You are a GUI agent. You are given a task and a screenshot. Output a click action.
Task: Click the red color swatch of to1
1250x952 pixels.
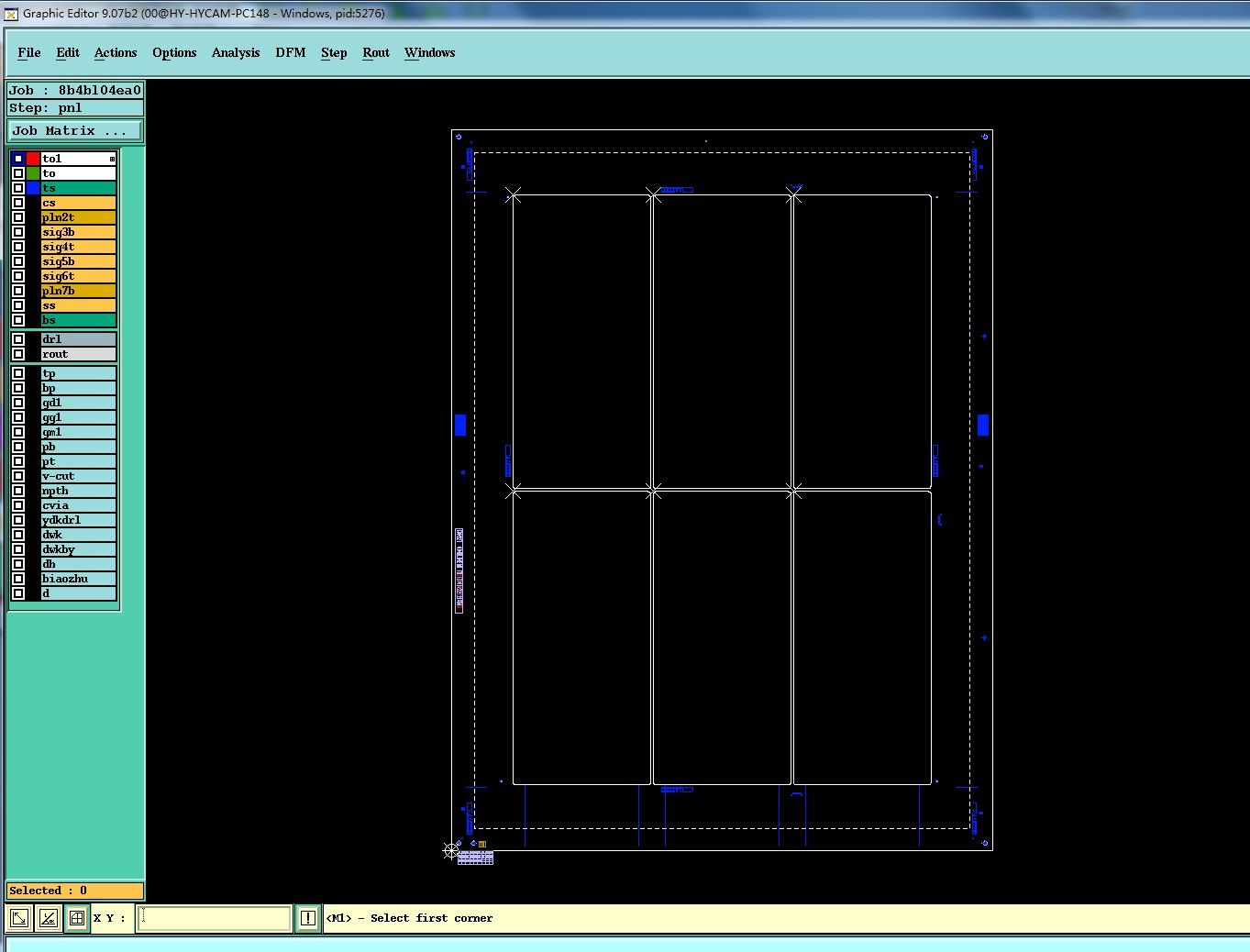33,159
